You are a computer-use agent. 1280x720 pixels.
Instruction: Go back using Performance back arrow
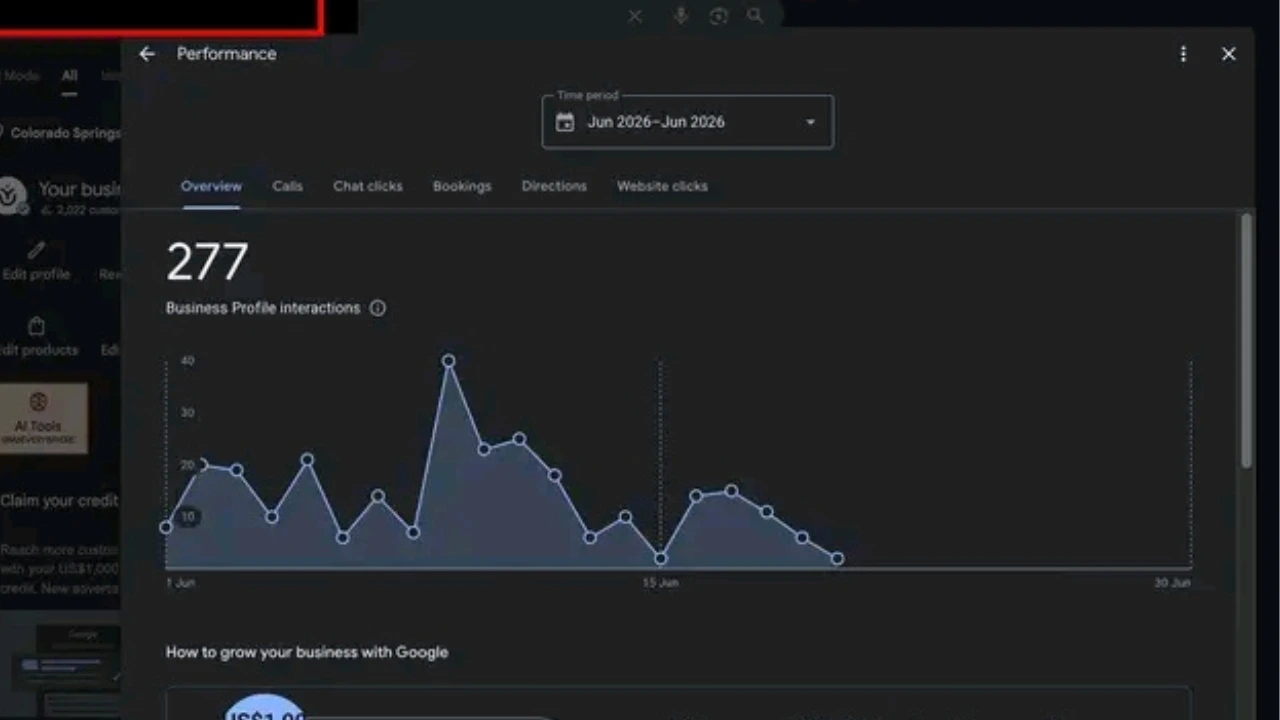[x=147, y=54]
